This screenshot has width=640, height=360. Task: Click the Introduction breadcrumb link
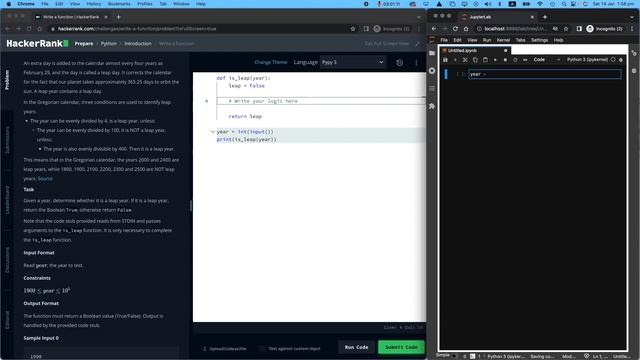pos(138,44)
